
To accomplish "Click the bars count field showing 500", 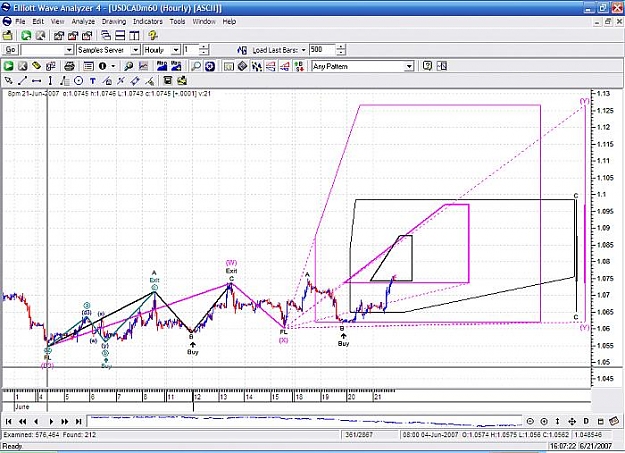I will 322,50.
